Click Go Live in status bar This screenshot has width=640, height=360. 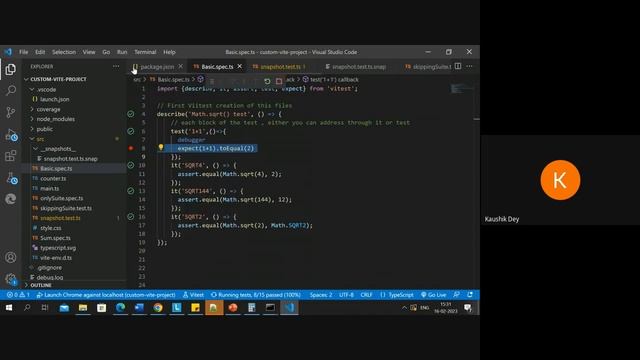pos(433,295)
